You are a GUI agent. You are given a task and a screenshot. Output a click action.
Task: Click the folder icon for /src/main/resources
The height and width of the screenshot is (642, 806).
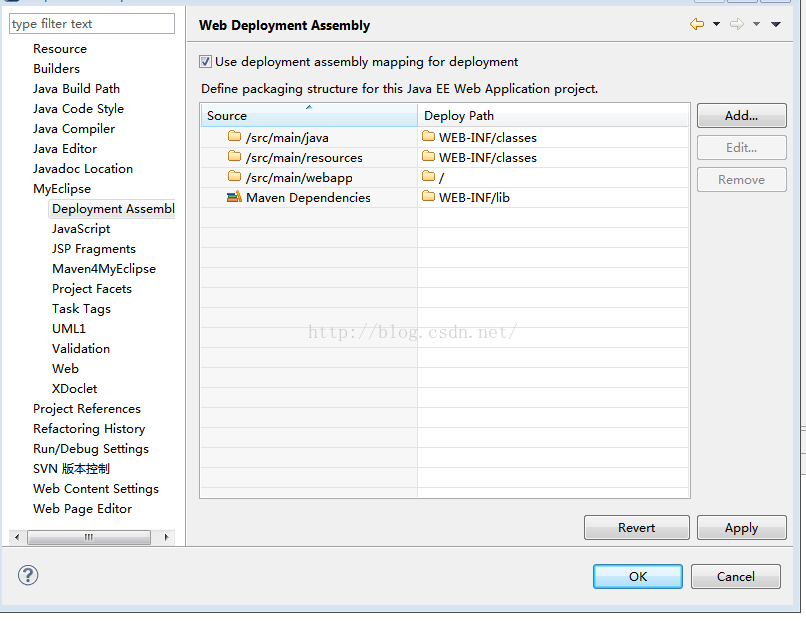234,156
